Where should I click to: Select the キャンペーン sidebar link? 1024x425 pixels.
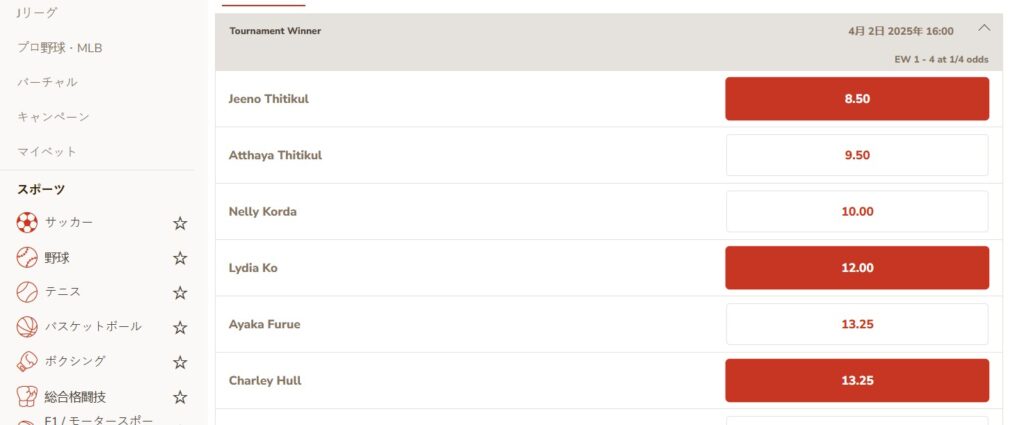53,117
